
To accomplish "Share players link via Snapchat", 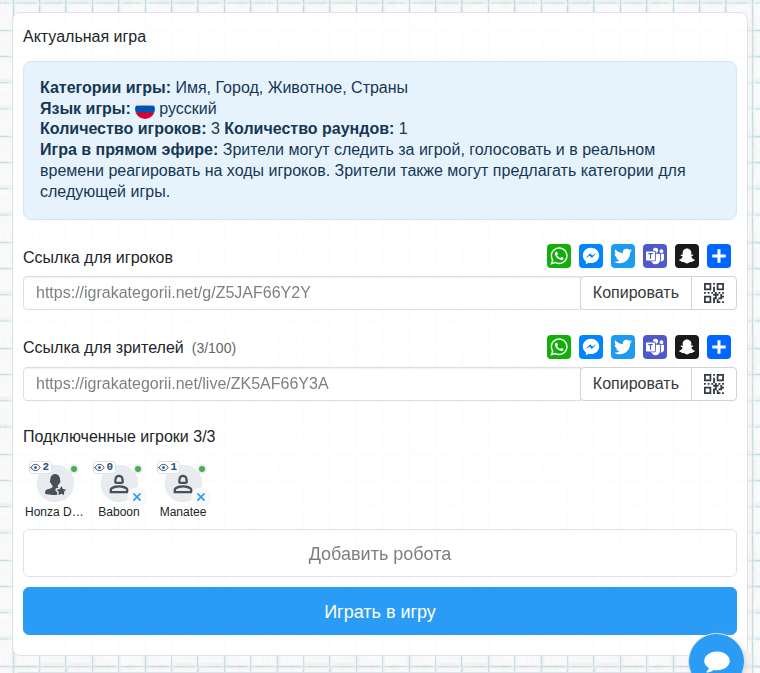I will (x=687, y=256).
